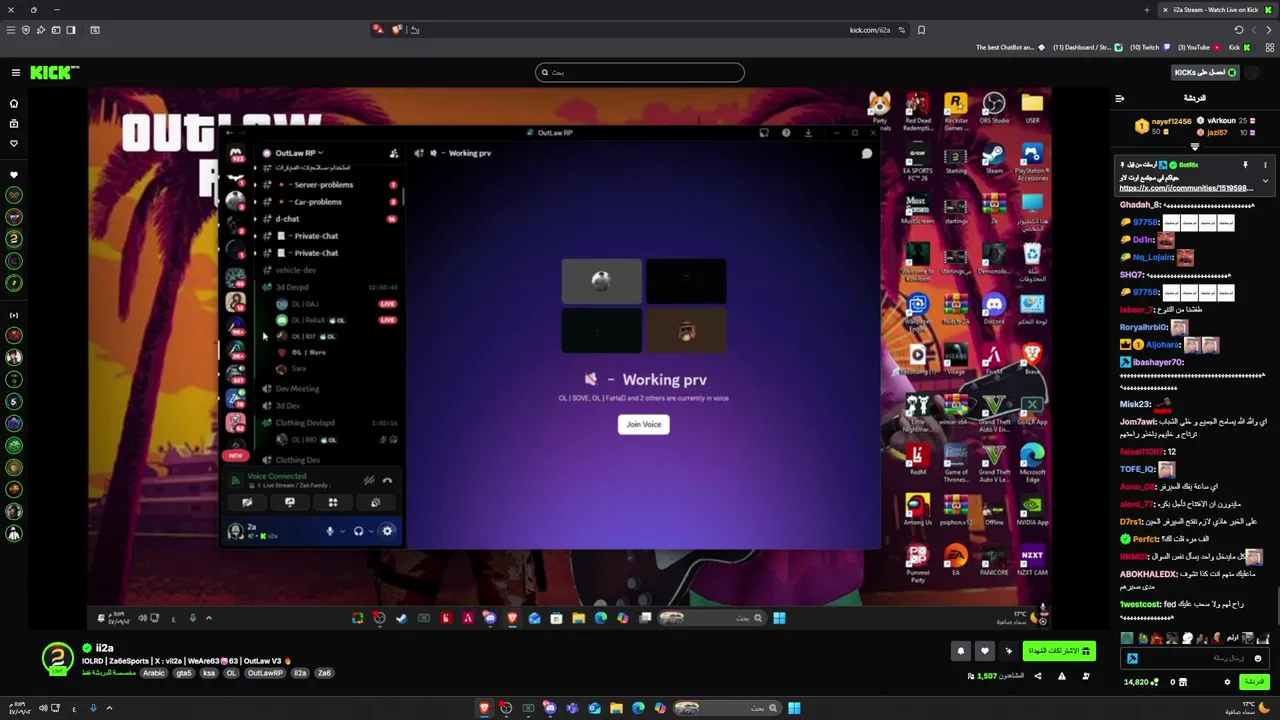Click the pinned x.com communities link
1280x720 pixels.
[1186, 188]
